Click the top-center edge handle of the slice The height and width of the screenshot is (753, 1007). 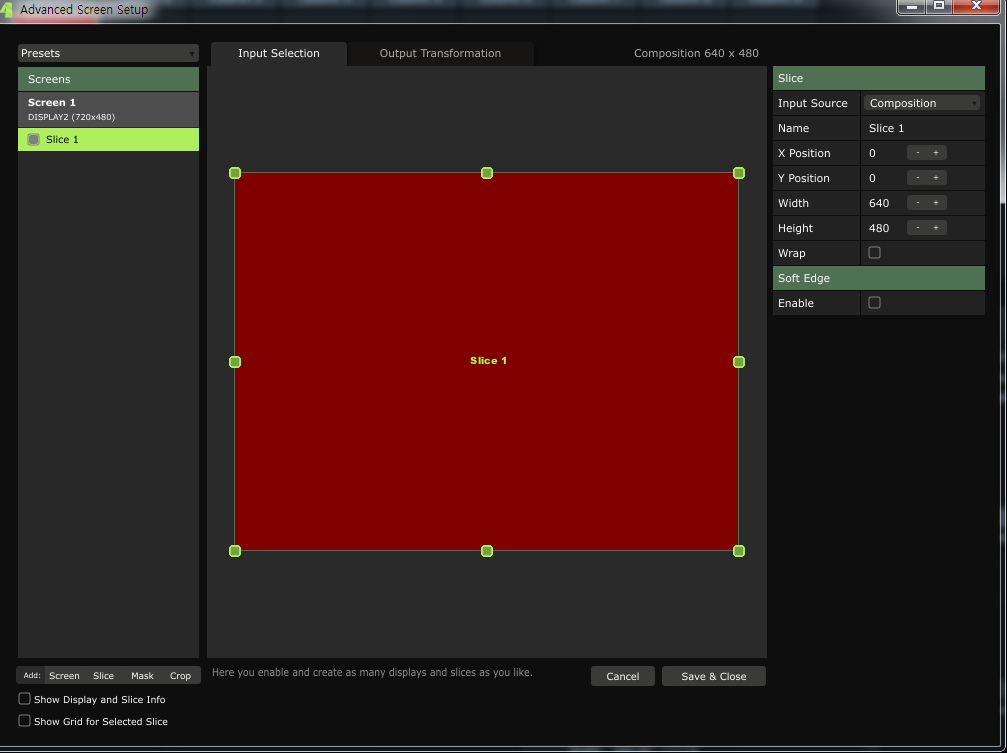[x=487, y=173]
